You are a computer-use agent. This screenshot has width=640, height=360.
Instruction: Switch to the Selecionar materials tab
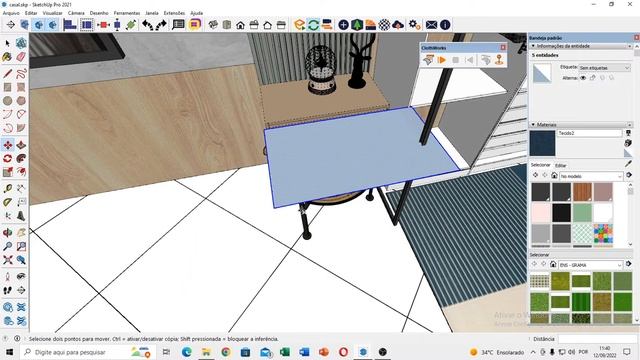click(540, 165)
